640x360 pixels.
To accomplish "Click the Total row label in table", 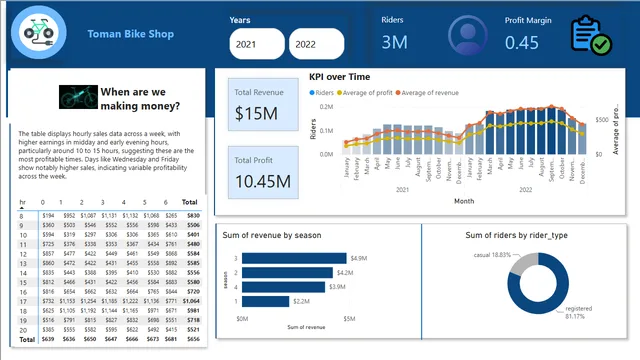I will (27, 340).
